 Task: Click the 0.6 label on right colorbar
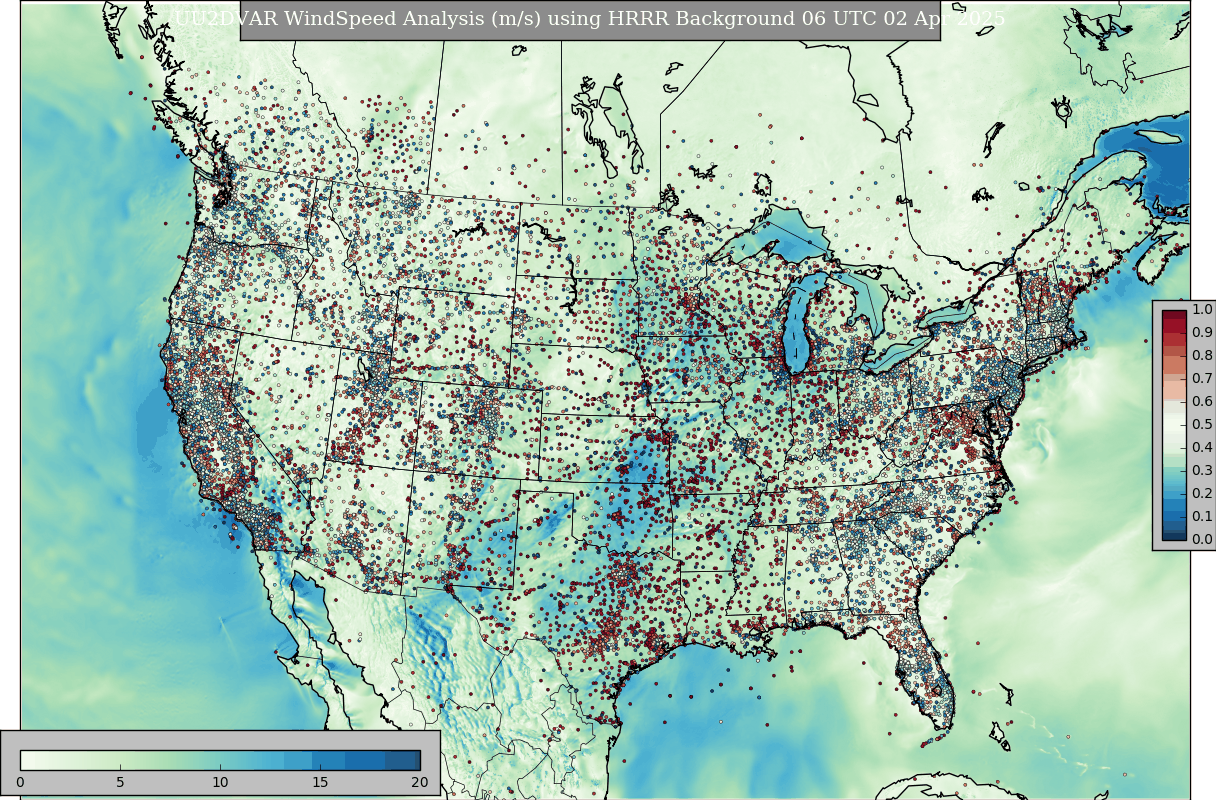tap(1201, 401)
